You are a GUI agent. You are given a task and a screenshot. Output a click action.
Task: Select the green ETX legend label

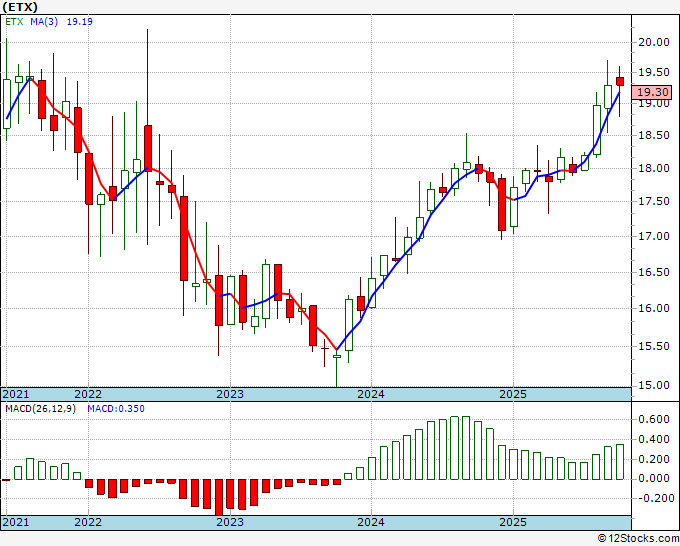pyautogui.click(x=14, y=22)
